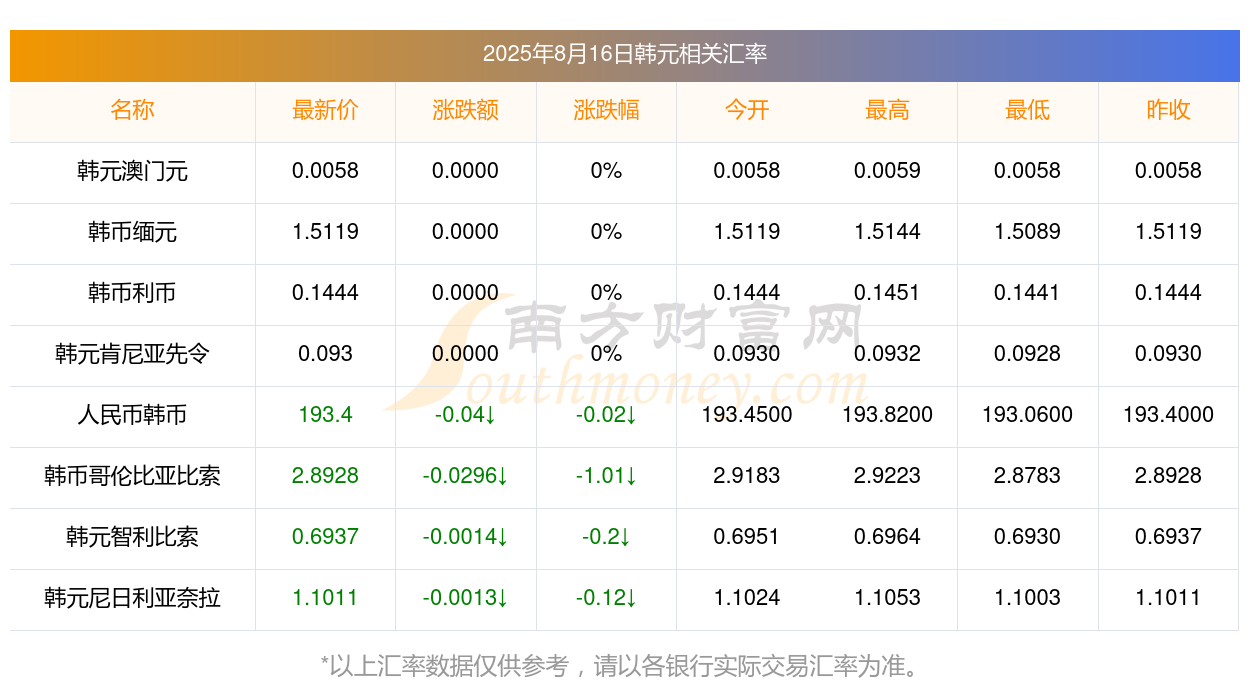Click the 韩元尼日利亚奈拉 row name
Screen dimensions: 1250x698
[x=132, y=598]
